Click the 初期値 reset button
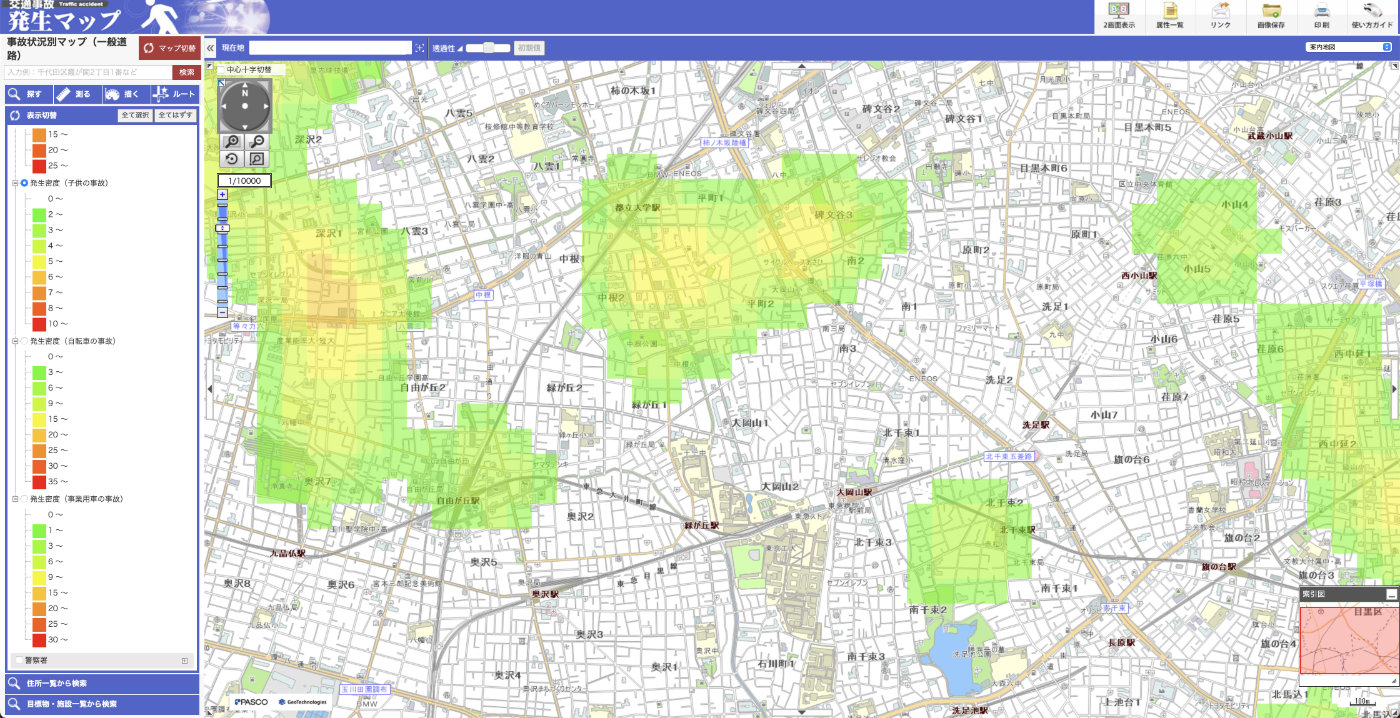The height and width of the screenshot is (718, 1400). point(529,48)
